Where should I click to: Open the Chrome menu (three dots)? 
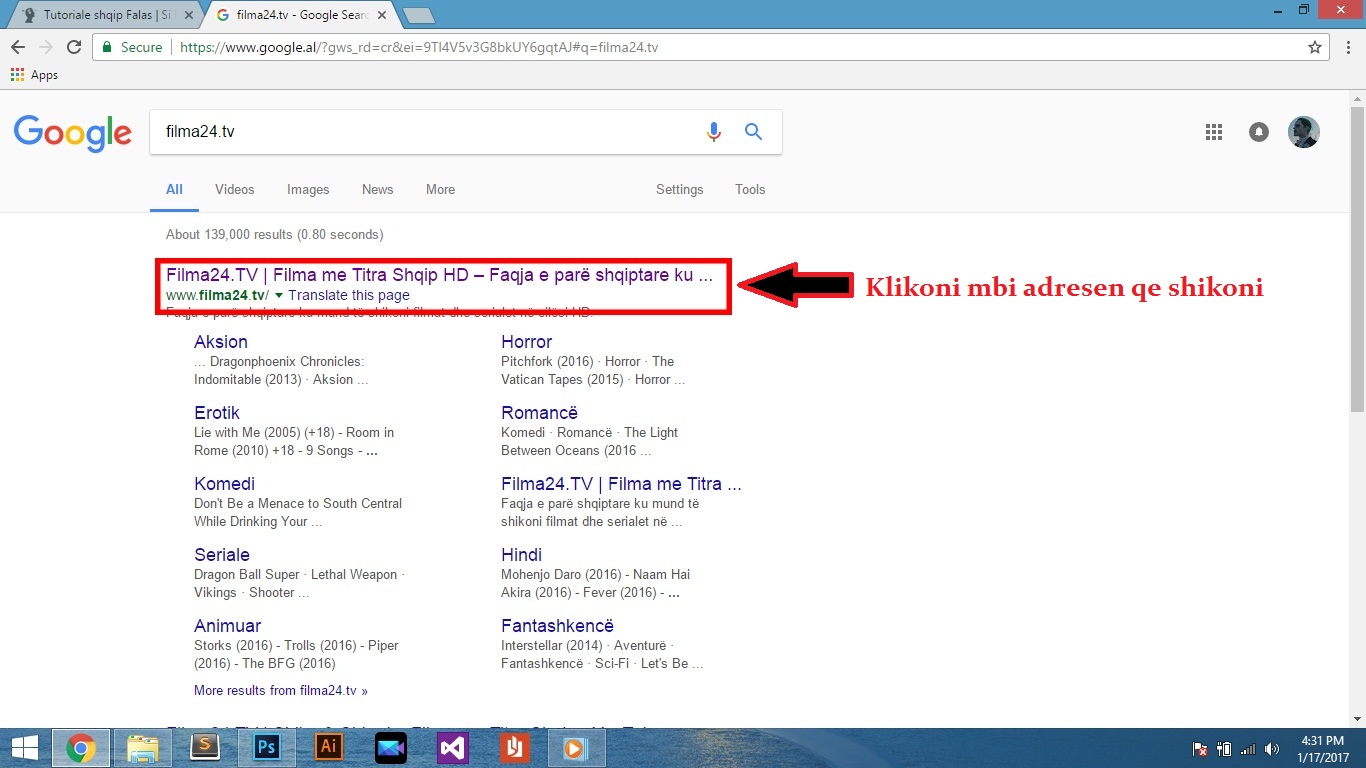click(x=1346, y=47)
